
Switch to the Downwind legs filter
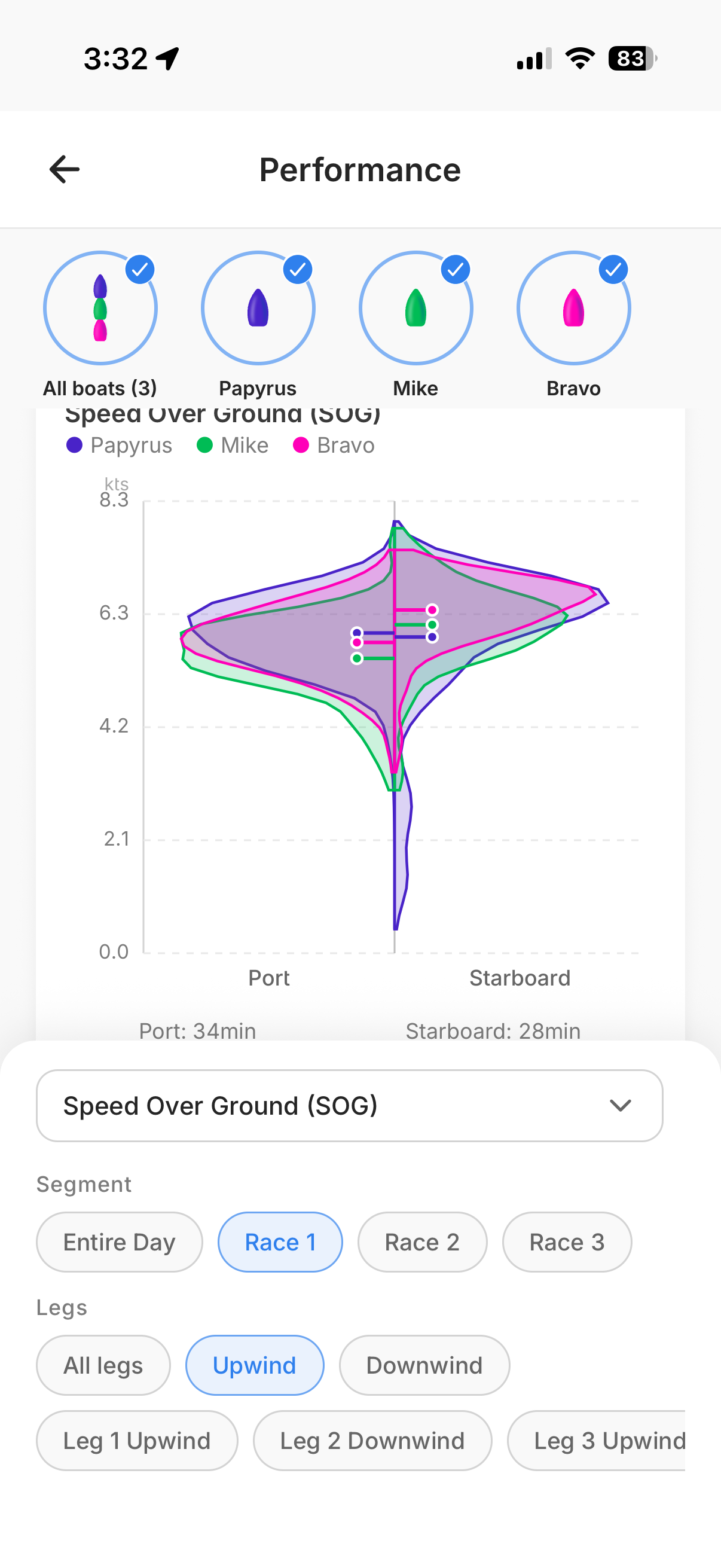pos(424,1365)
